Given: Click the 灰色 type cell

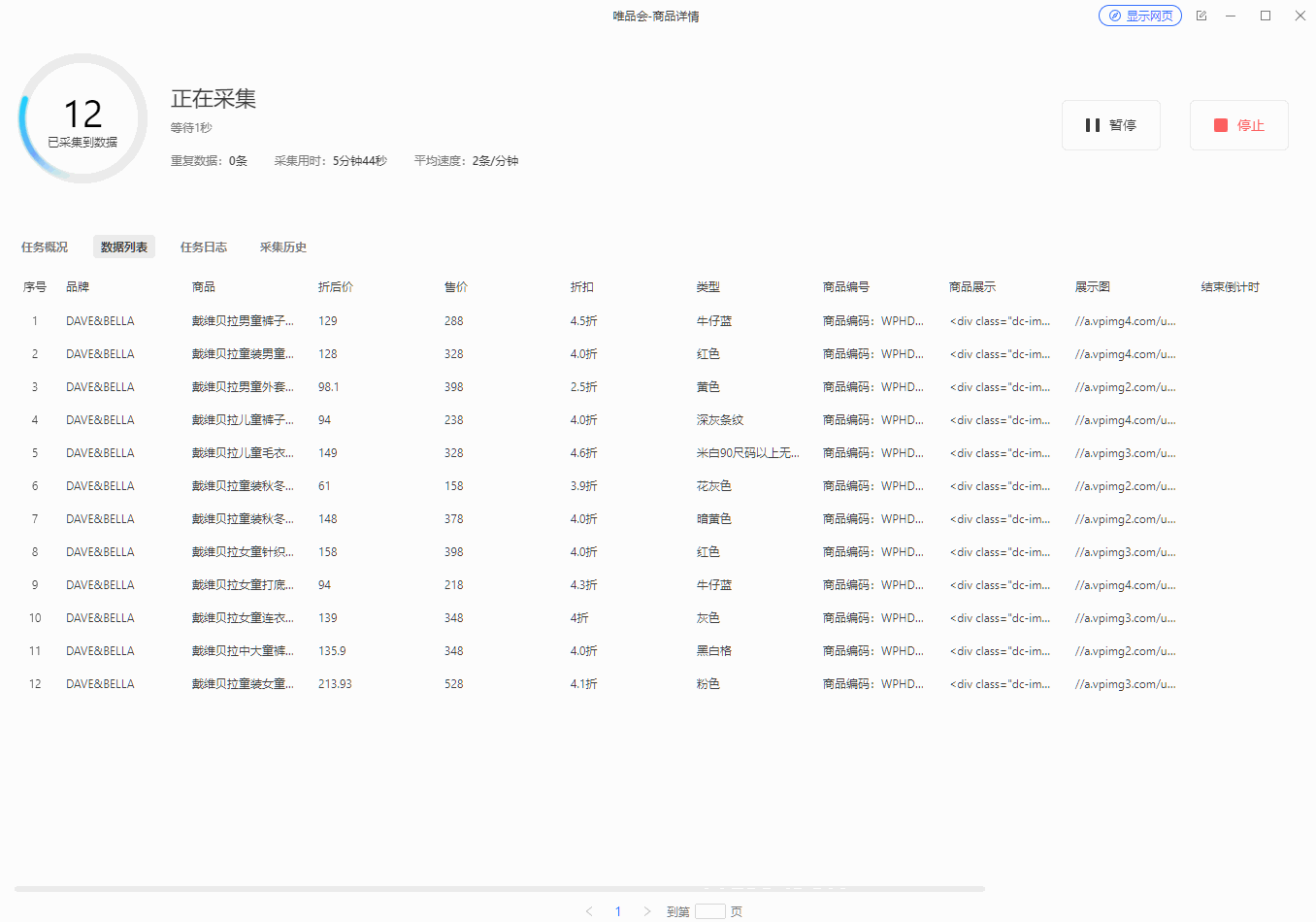Looking at the screenshot, I should click(x=708, y=618).
